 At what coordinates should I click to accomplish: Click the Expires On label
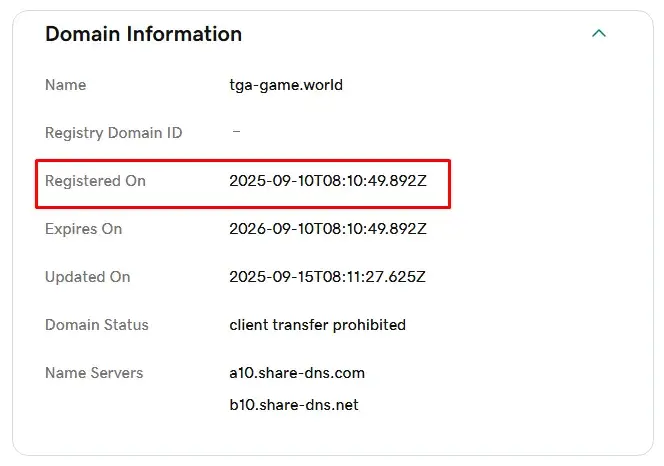[x=83, y=229]
